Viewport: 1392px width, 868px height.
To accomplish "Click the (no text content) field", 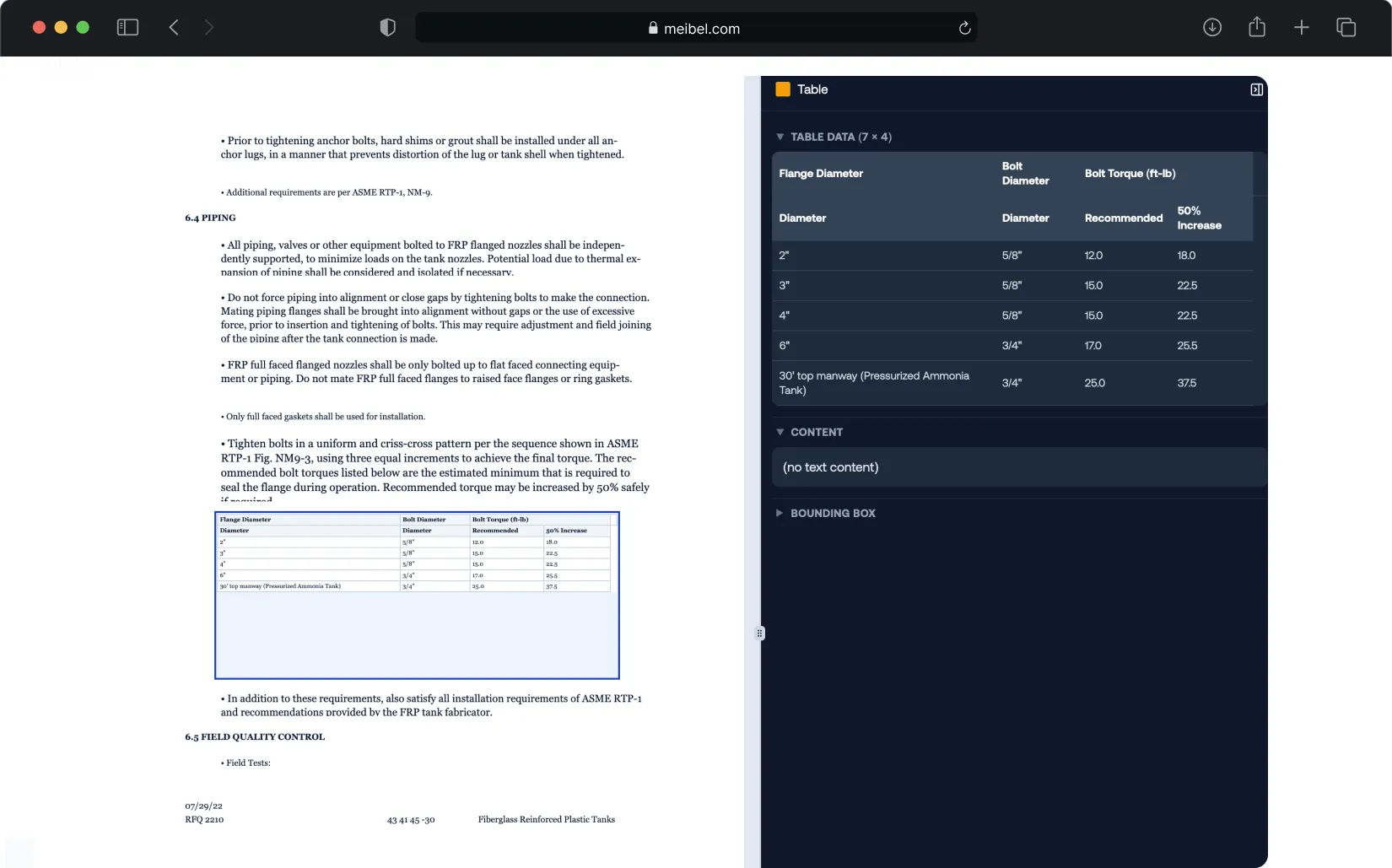I will point(1019,467).
